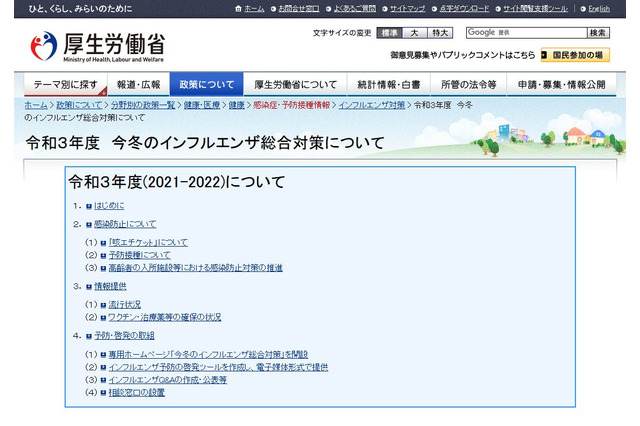Click the arrow icon beside 情報提供
Screen dimensions: 640x426
click(89, 287)
